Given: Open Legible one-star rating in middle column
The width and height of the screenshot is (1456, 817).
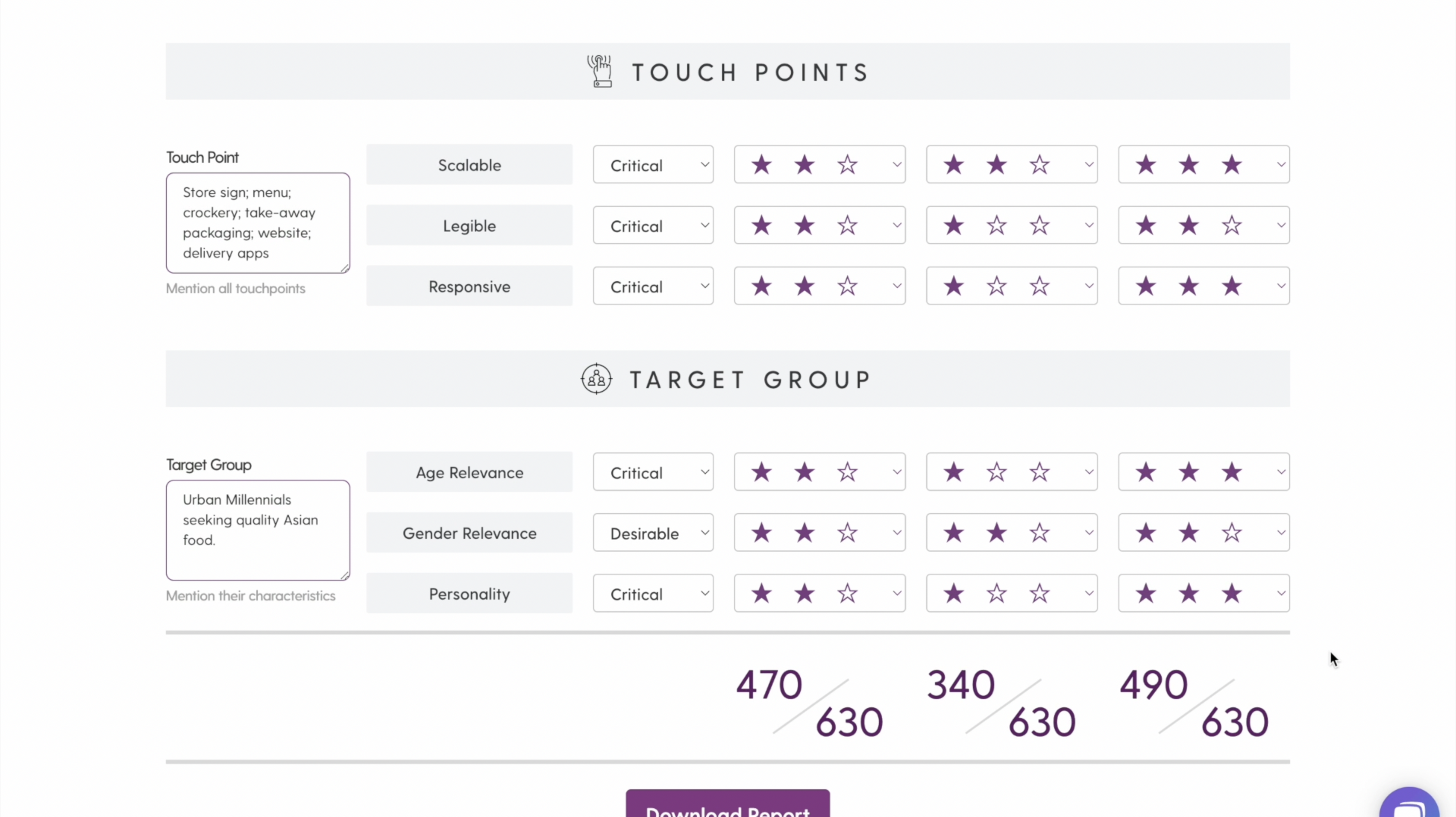Looking at the screenshot, I should click(x=1012, y=225).
